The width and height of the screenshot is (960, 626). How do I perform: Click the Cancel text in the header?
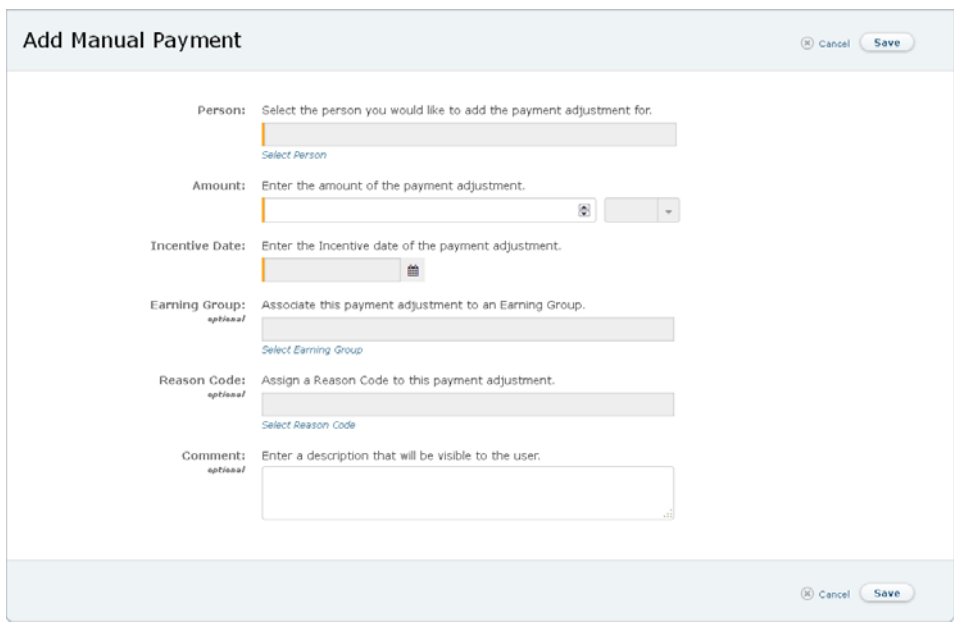834,44
